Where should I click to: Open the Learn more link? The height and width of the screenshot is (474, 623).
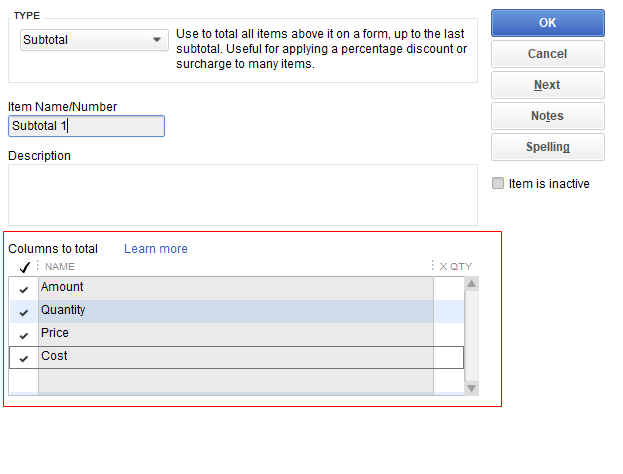point(155,249)
